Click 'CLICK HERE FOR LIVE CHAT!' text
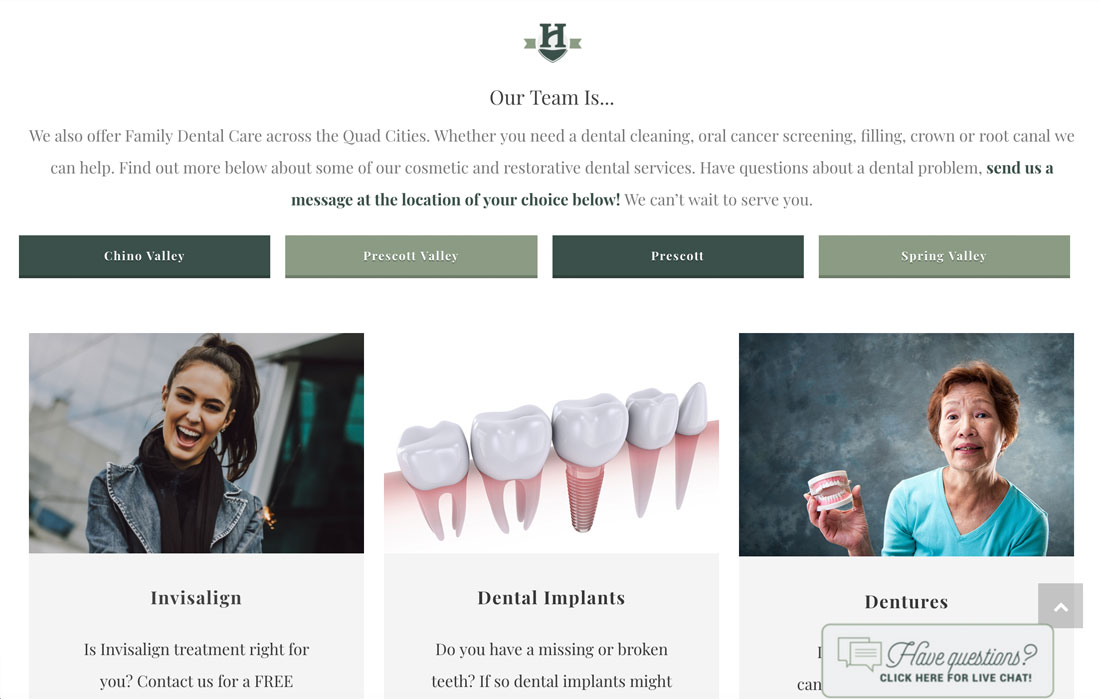The width and height of the screenshot is (1100, 700). pos(955,678)
